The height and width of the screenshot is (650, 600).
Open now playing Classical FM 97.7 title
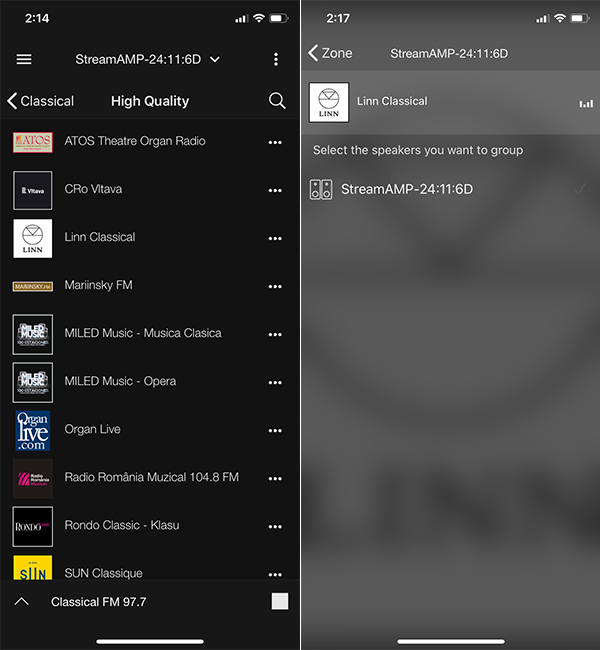pos(99,602)
